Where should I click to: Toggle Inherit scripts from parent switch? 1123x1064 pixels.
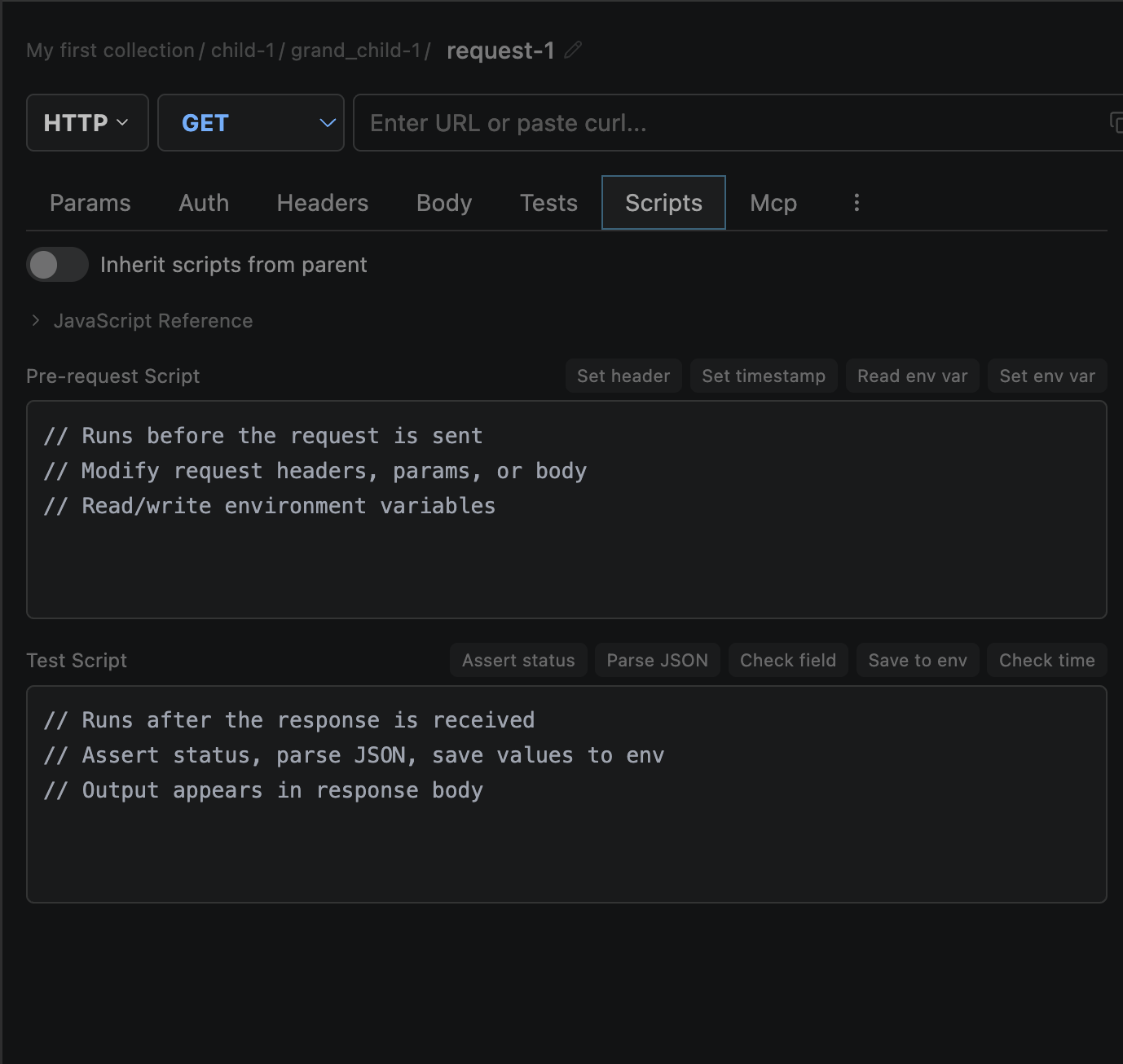click(x=57, y=265)
